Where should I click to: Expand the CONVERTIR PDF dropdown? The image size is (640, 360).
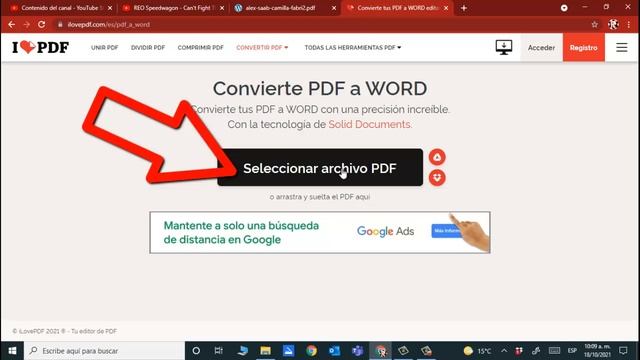click(262, 48)
